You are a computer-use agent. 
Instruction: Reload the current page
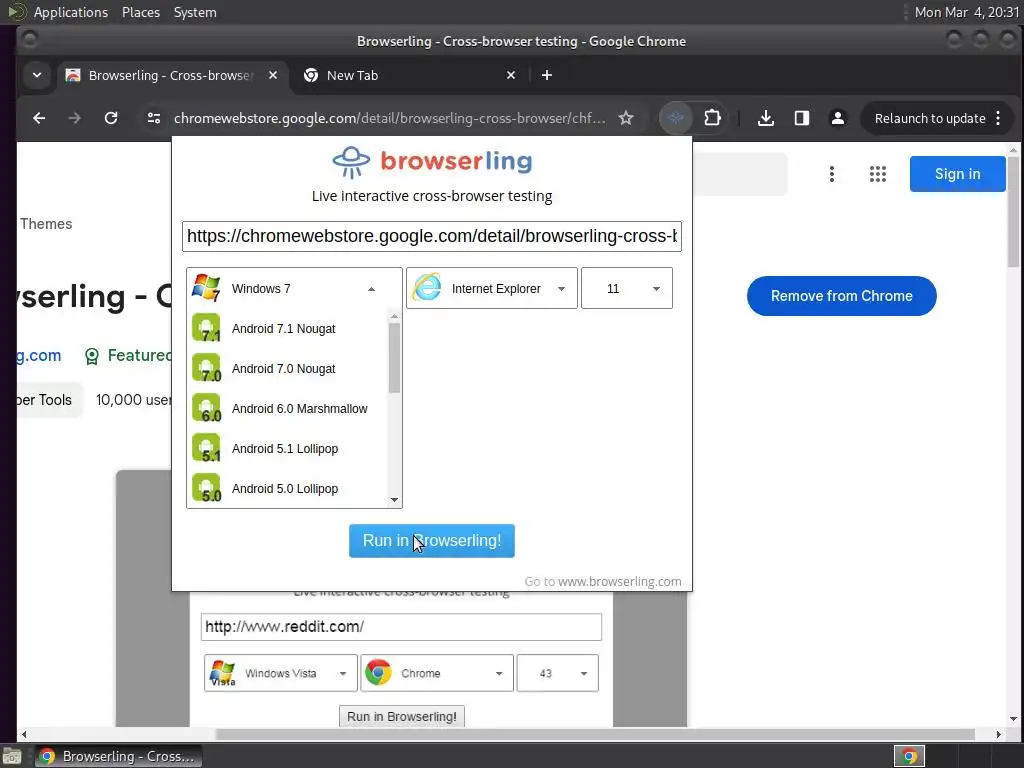[111, 118]
